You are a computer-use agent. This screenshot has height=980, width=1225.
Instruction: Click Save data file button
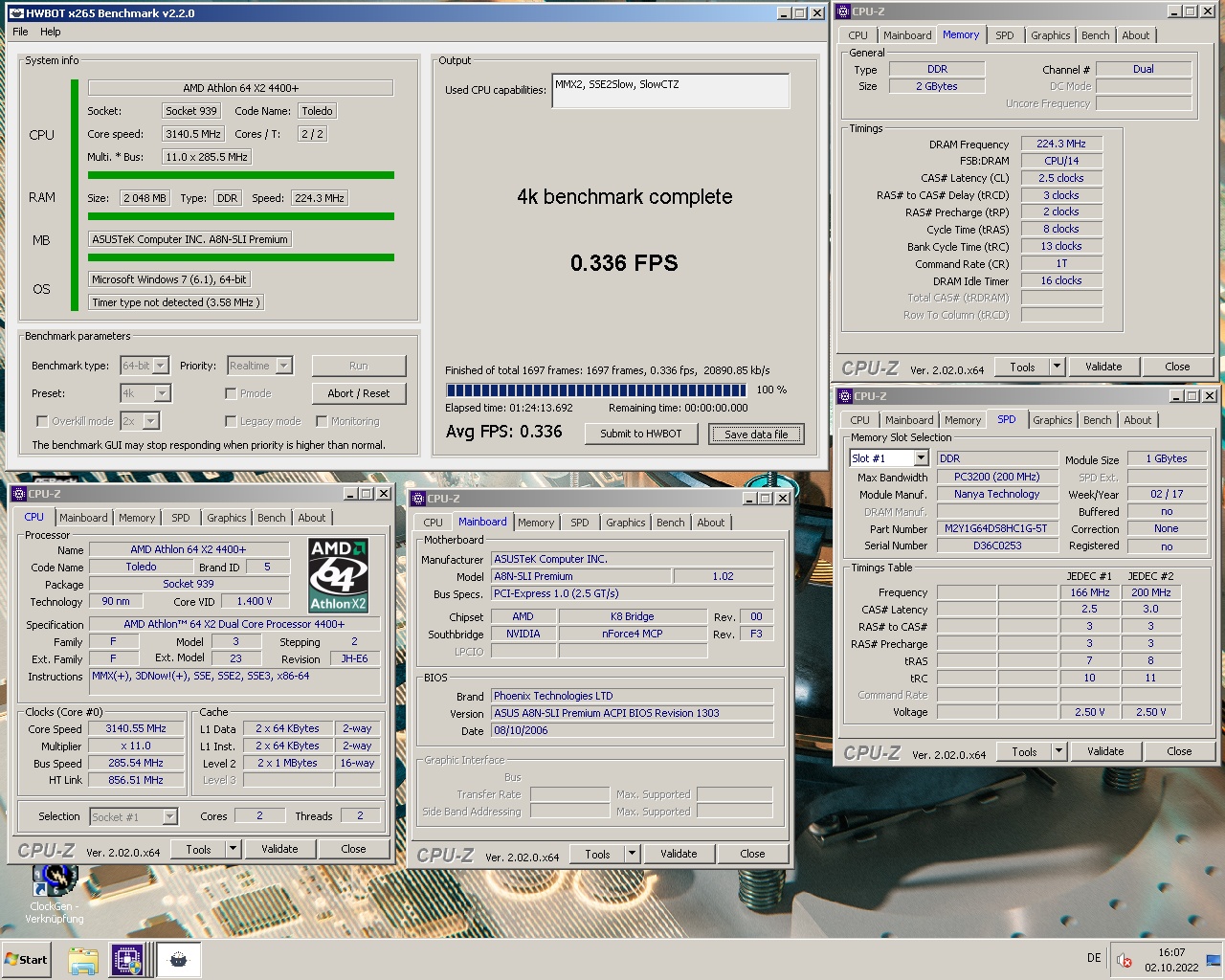pyautogui.click(x=756, y=434)
